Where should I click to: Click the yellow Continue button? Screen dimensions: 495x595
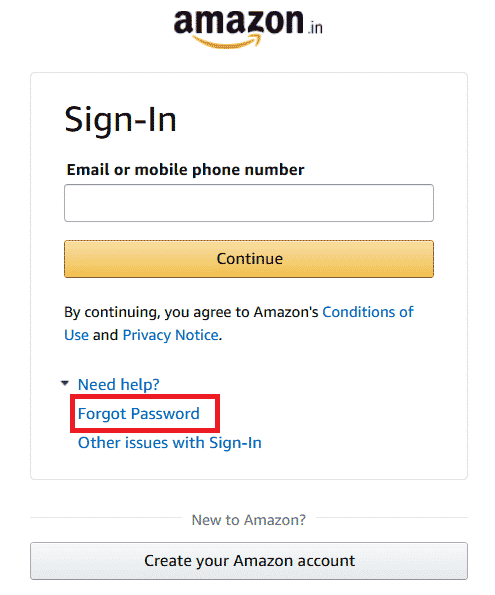click(249, 259)
